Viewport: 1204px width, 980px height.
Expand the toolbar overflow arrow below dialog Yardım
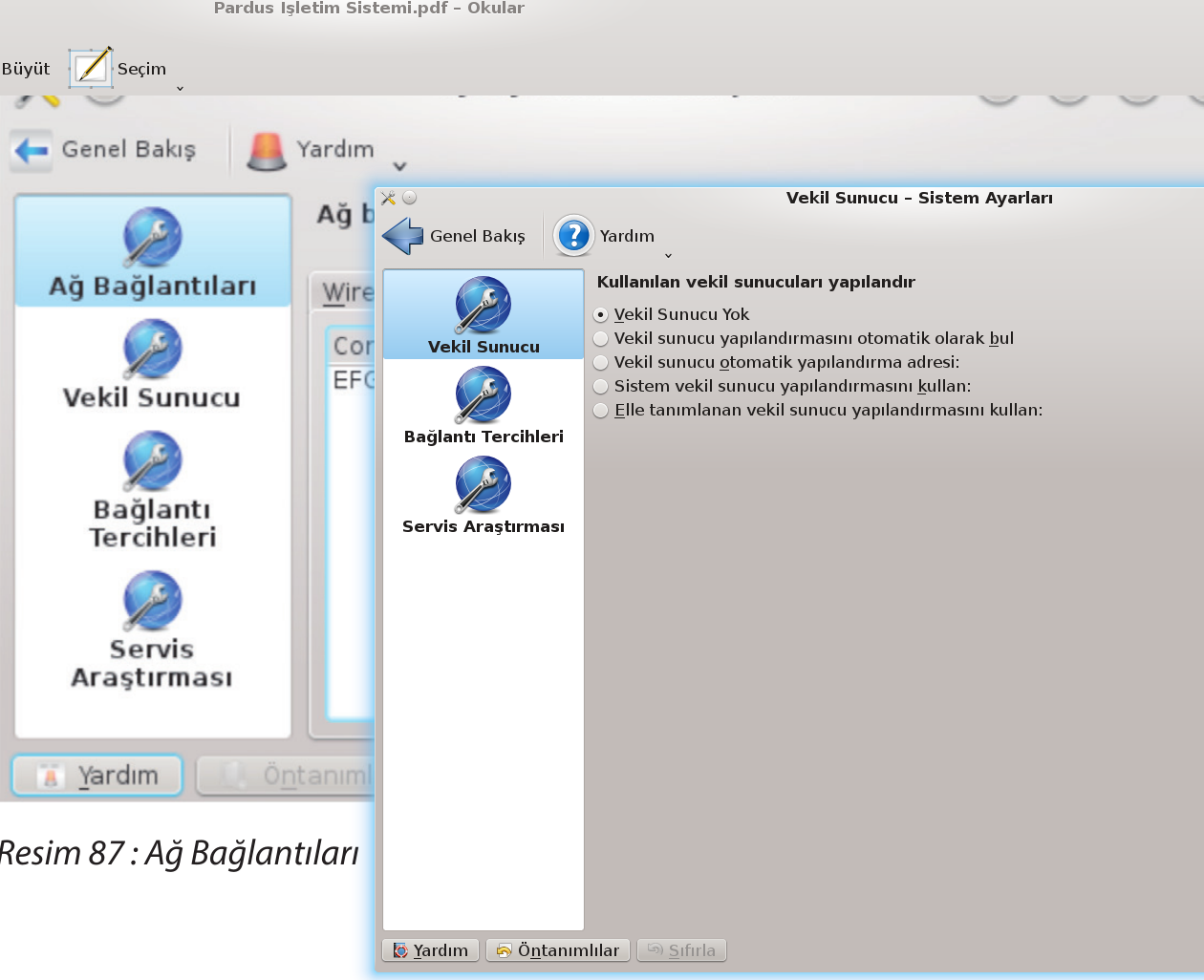coord(668,256)
